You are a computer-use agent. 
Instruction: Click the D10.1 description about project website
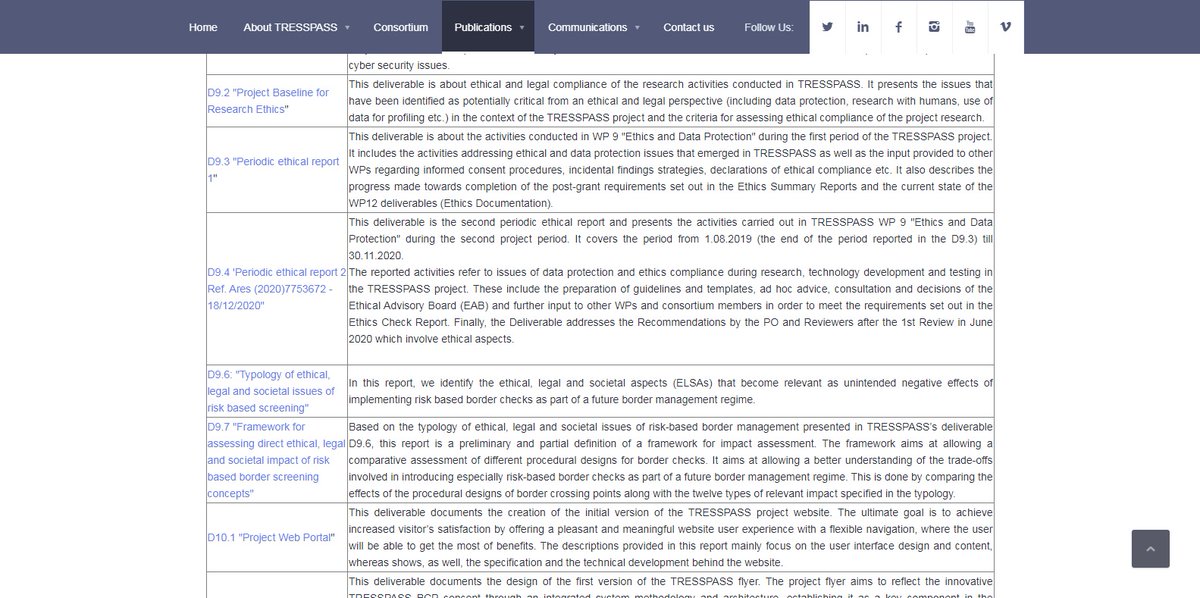[x=670, y=537]
